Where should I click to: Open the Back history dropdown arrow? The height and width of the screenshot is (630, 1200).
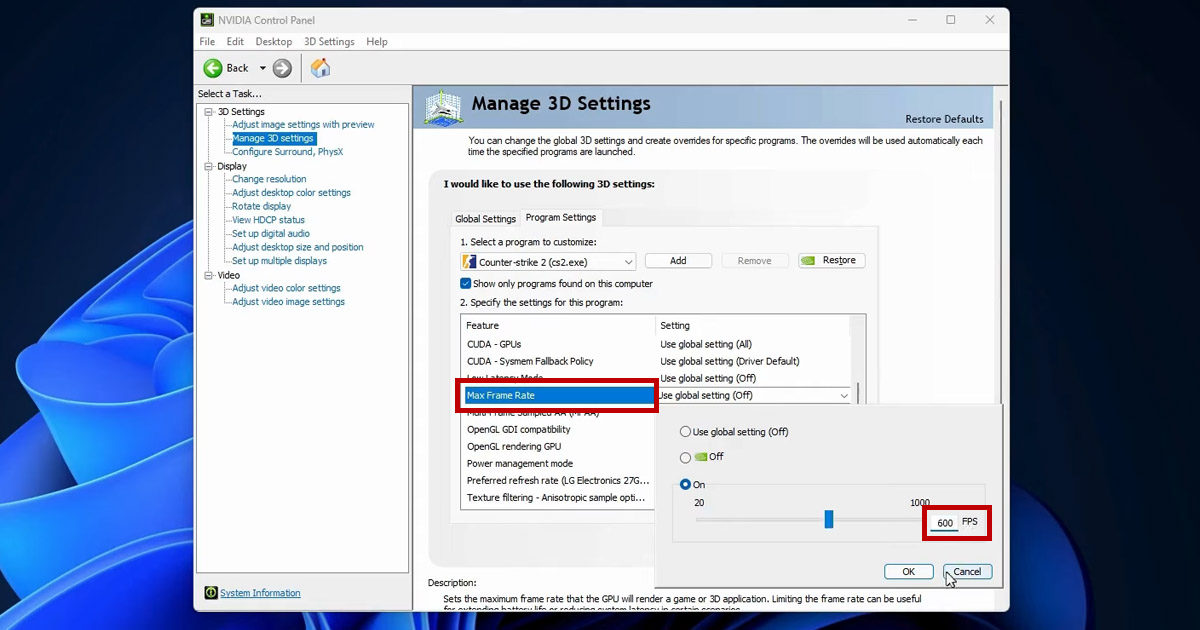(x=263, y=68)
